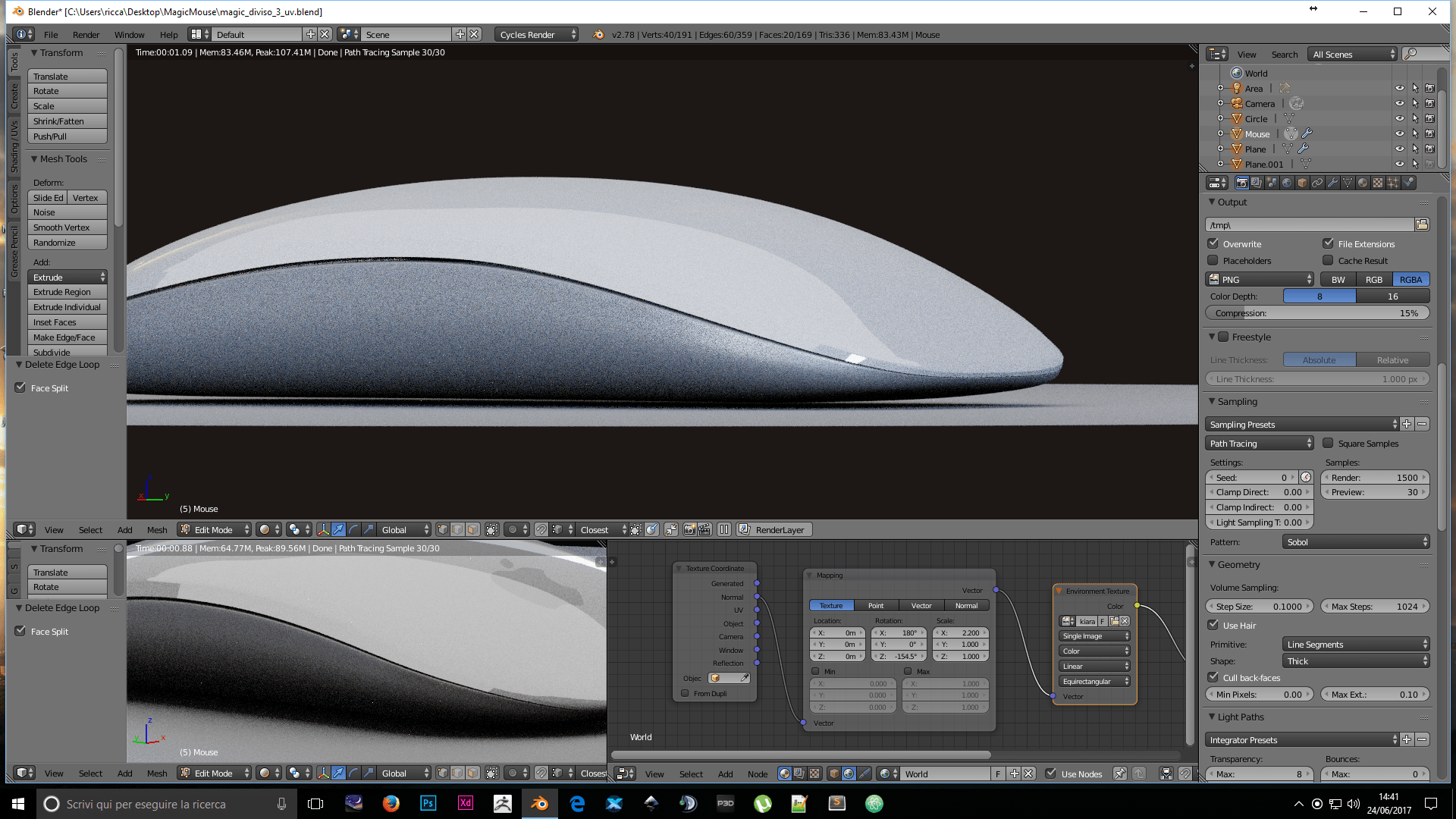Screen dimensions: 1456x819
Task: Toggle the Use Hair checkbox
Action: [x=1213, y=625]
